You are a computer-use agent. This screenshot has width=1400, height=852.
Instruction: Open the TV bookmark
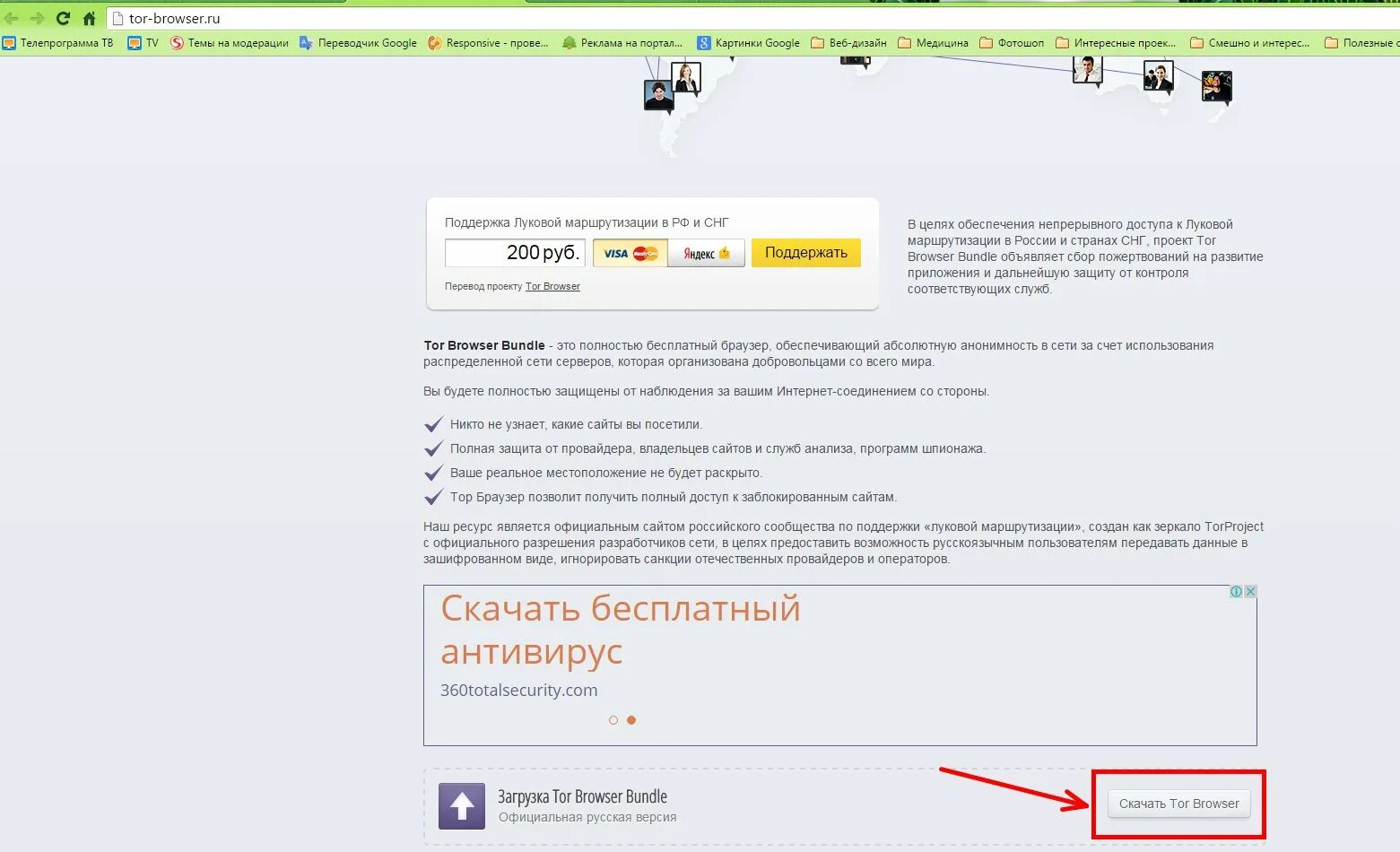tap(143, 42)
